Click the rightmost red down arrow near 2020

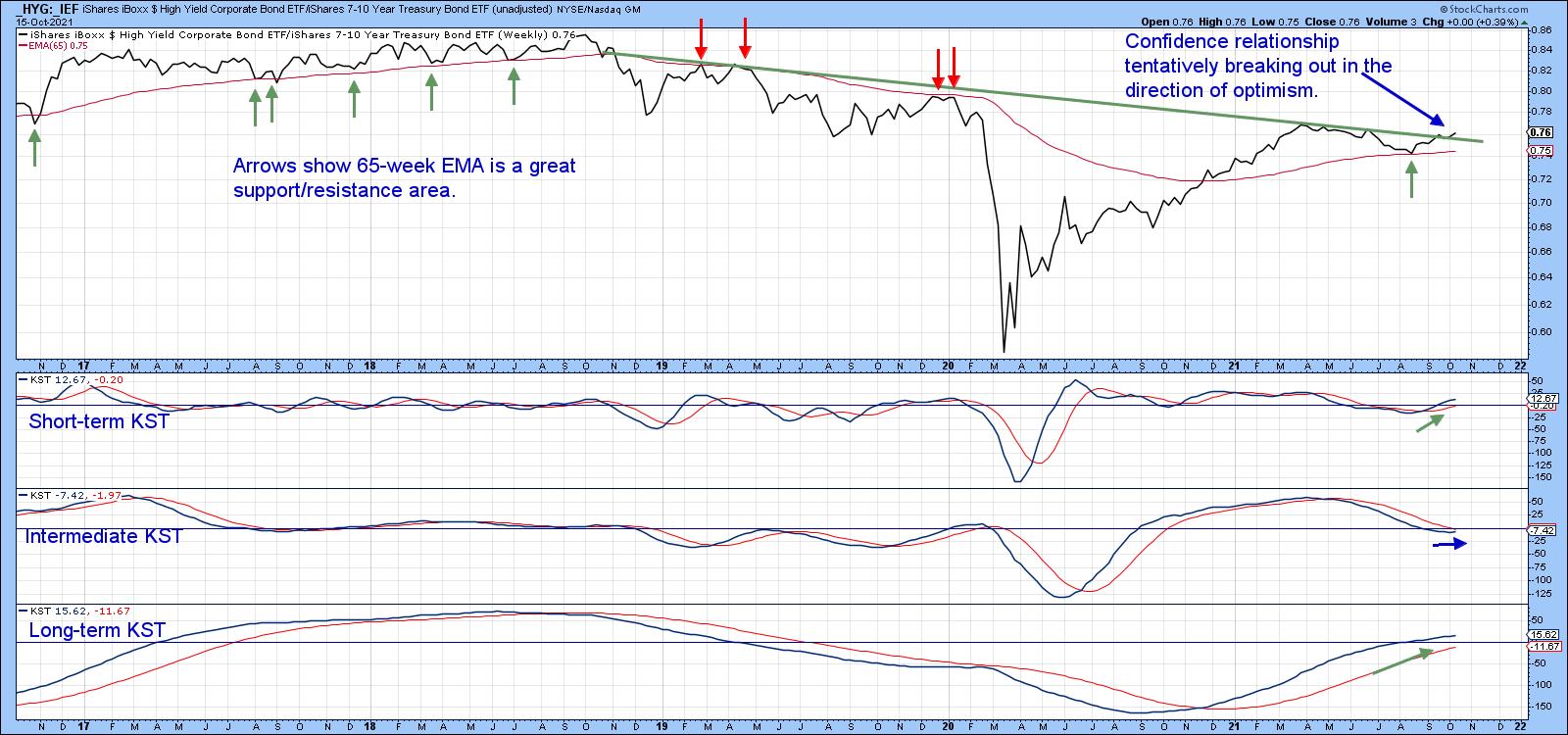pos(955,68)
